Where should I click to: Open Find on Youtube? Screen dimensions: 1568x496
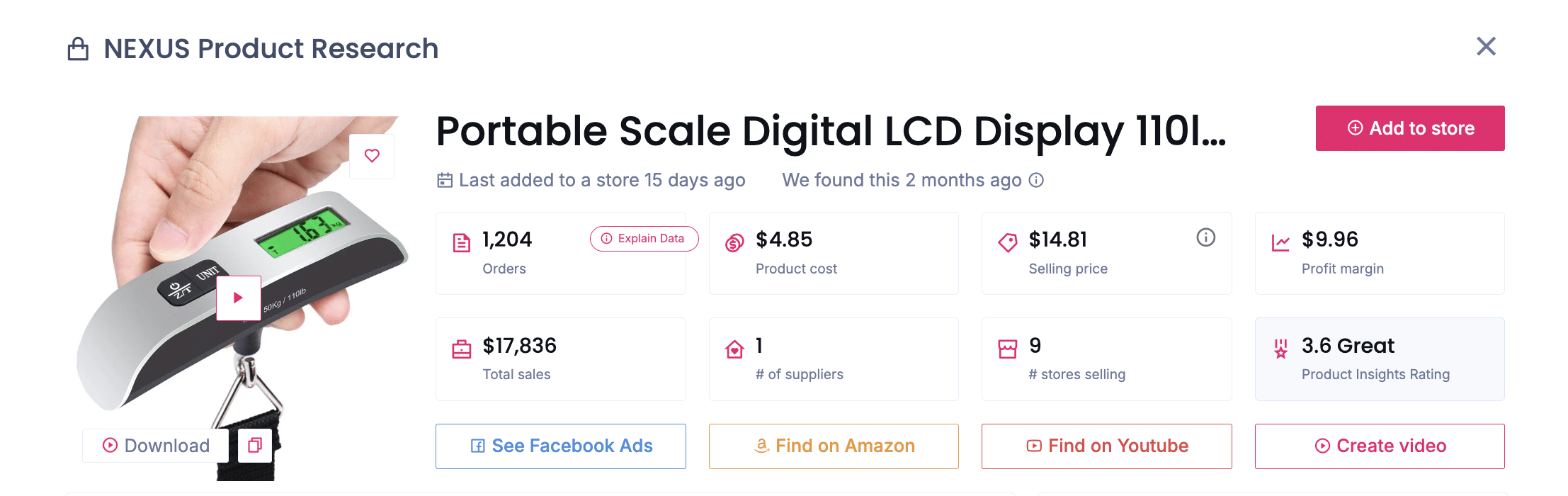click(x=1106, y=446)
